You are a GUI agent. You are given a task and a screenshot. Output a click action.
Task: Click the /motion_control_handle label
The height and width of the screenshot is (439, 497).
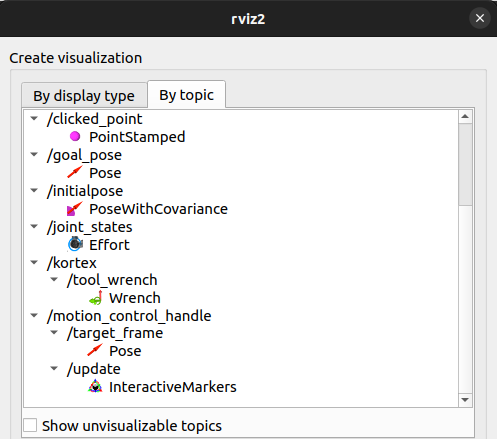[x=129, y=316]
